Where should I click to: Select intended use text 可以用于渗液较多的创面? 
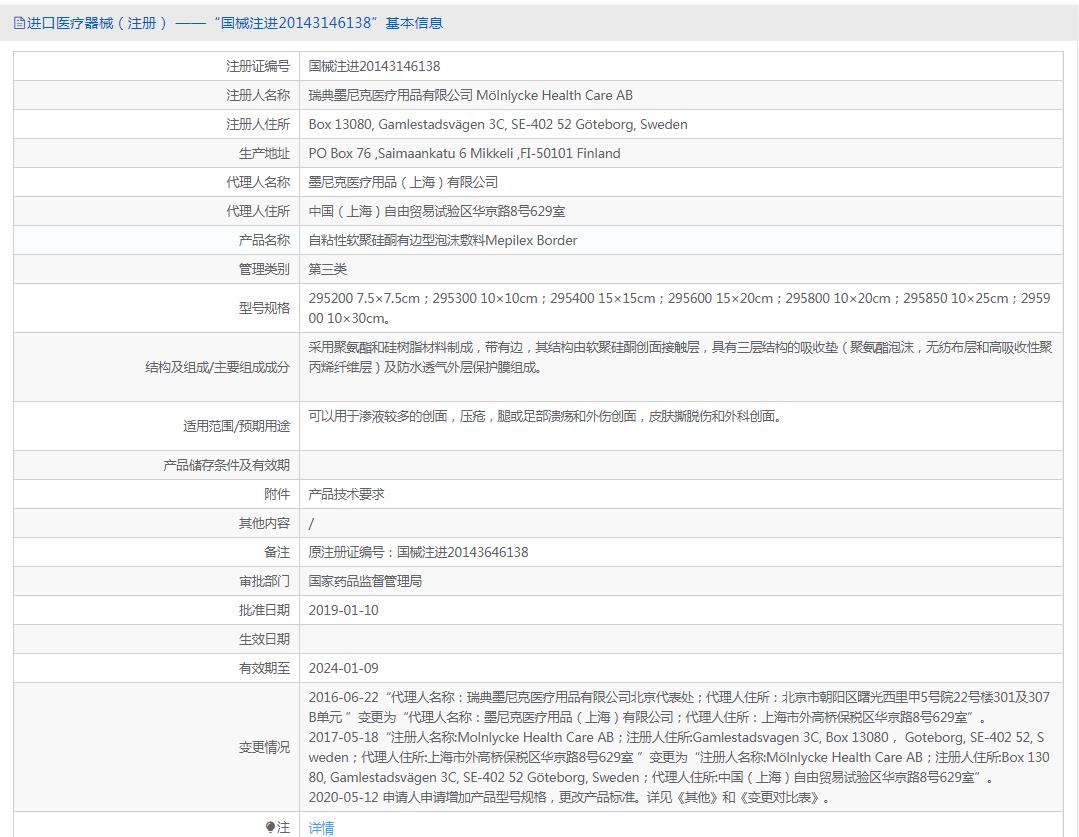[x=546, y=416]
